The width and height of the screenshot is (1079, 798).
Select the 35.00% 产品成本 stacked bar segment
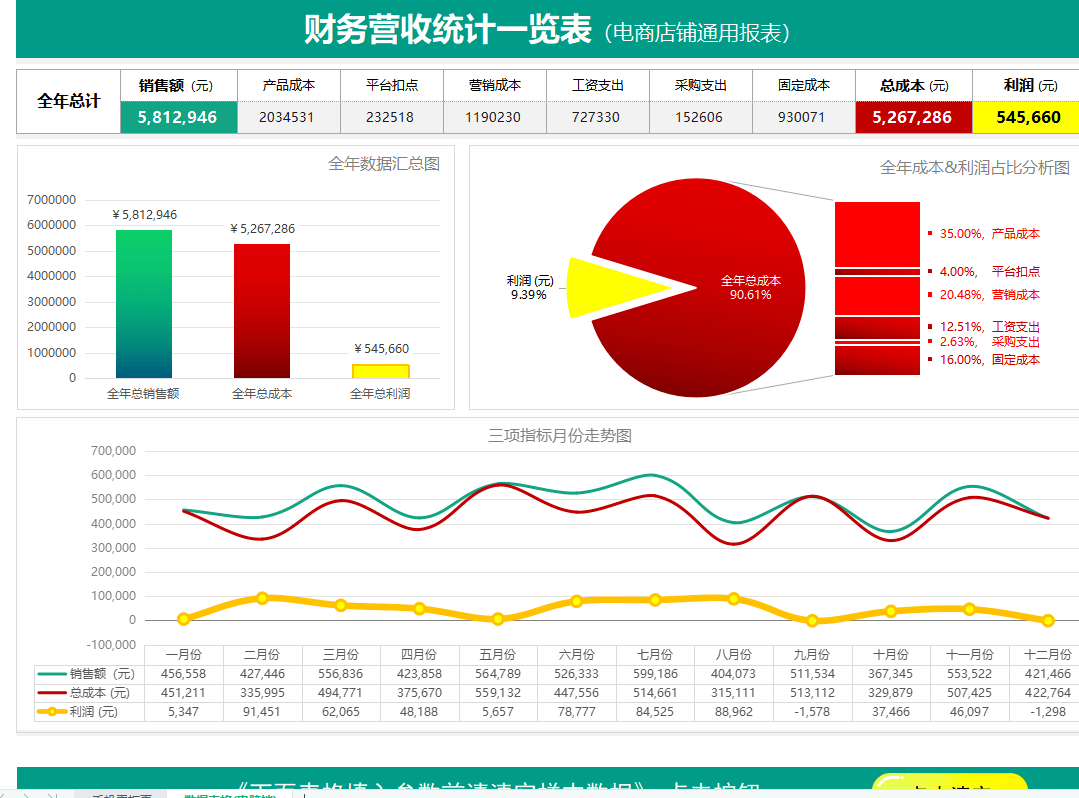click(x=877, y=234)
